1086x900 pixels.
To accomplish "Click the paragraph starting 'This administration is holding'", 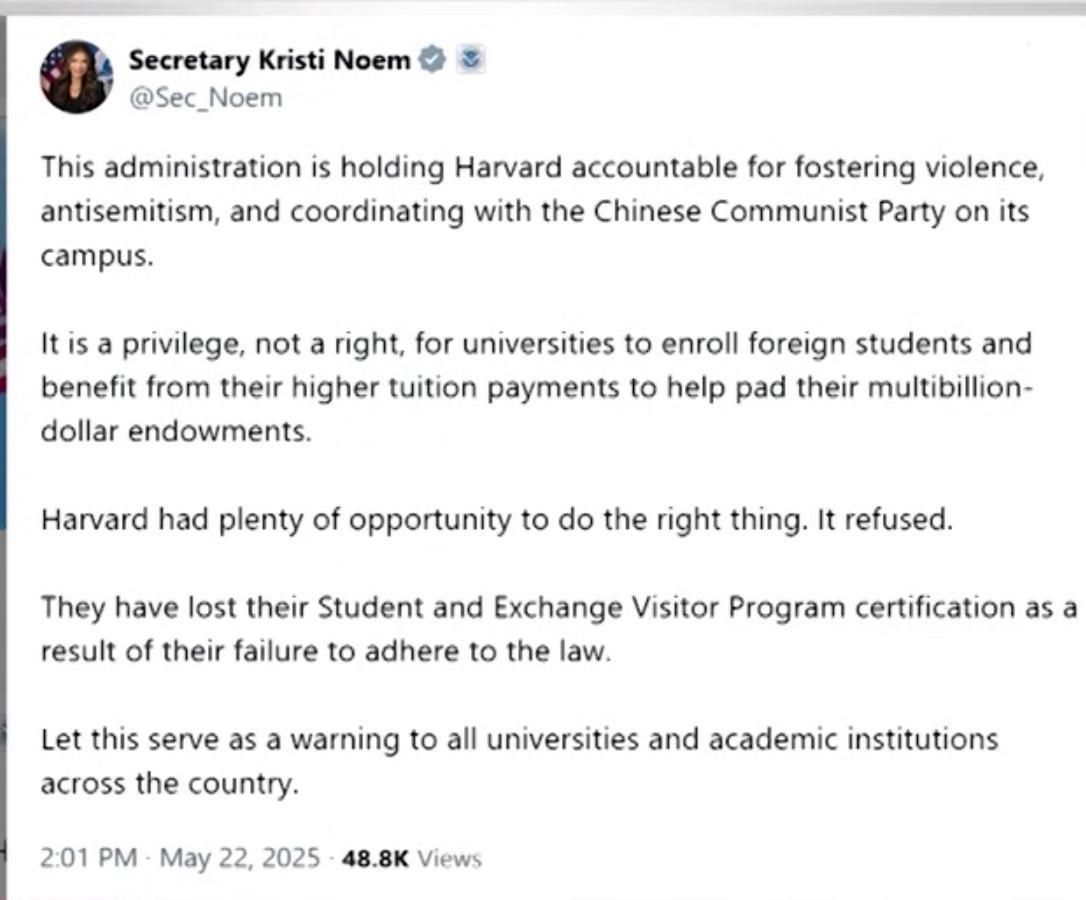I will 540,211.
